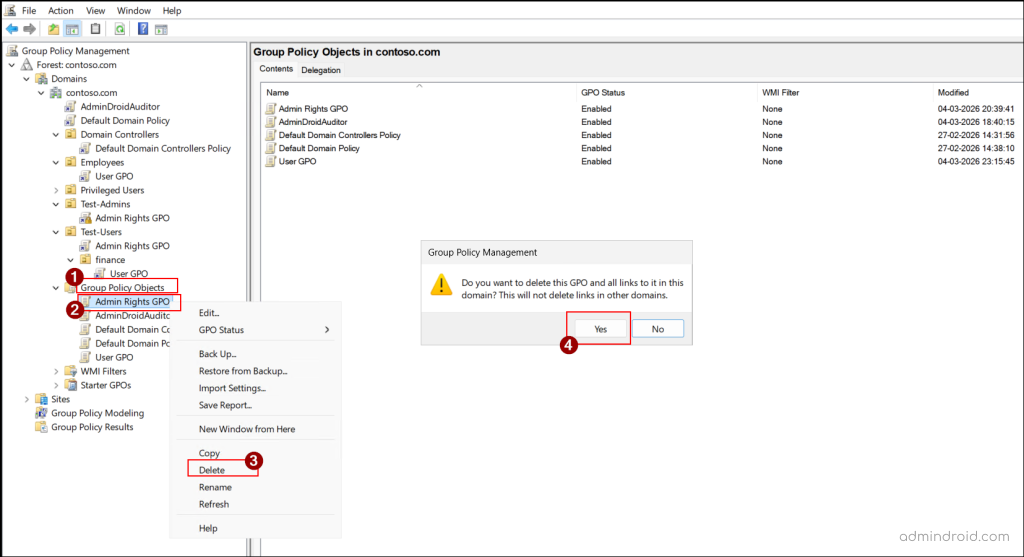Toggle the Show/Hide Console Tree icon
The height and width of the screenshot is (557, 1024).
click(x=72, y=29)
